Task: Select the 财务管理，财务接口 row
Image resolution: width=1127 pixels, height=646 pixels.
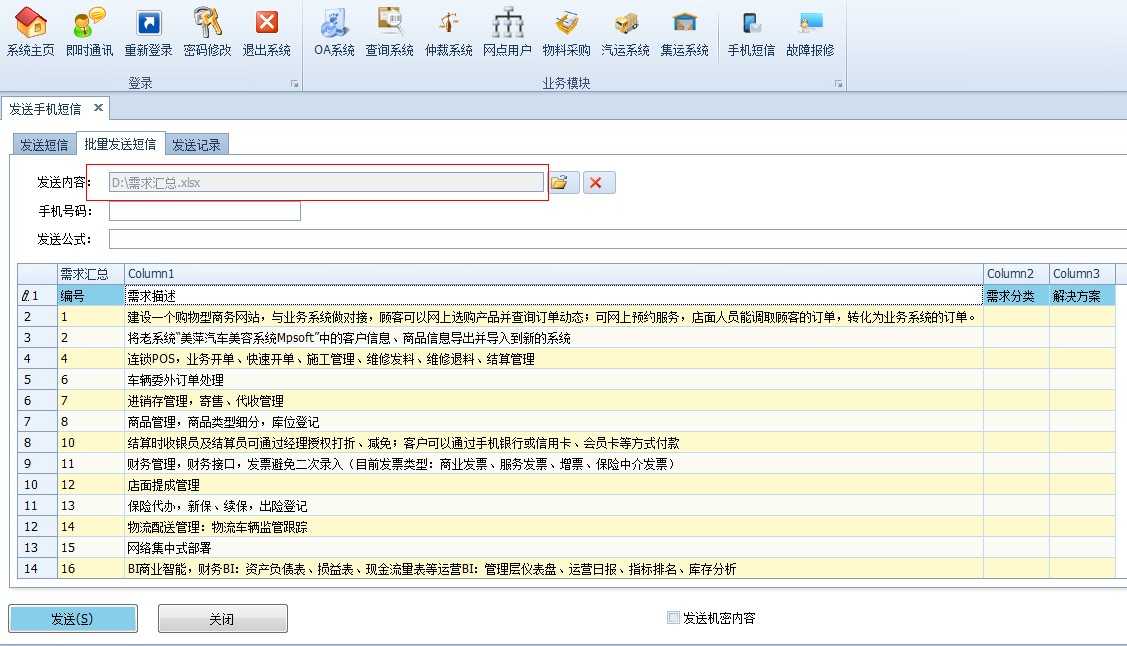Action: click(553, 463)
